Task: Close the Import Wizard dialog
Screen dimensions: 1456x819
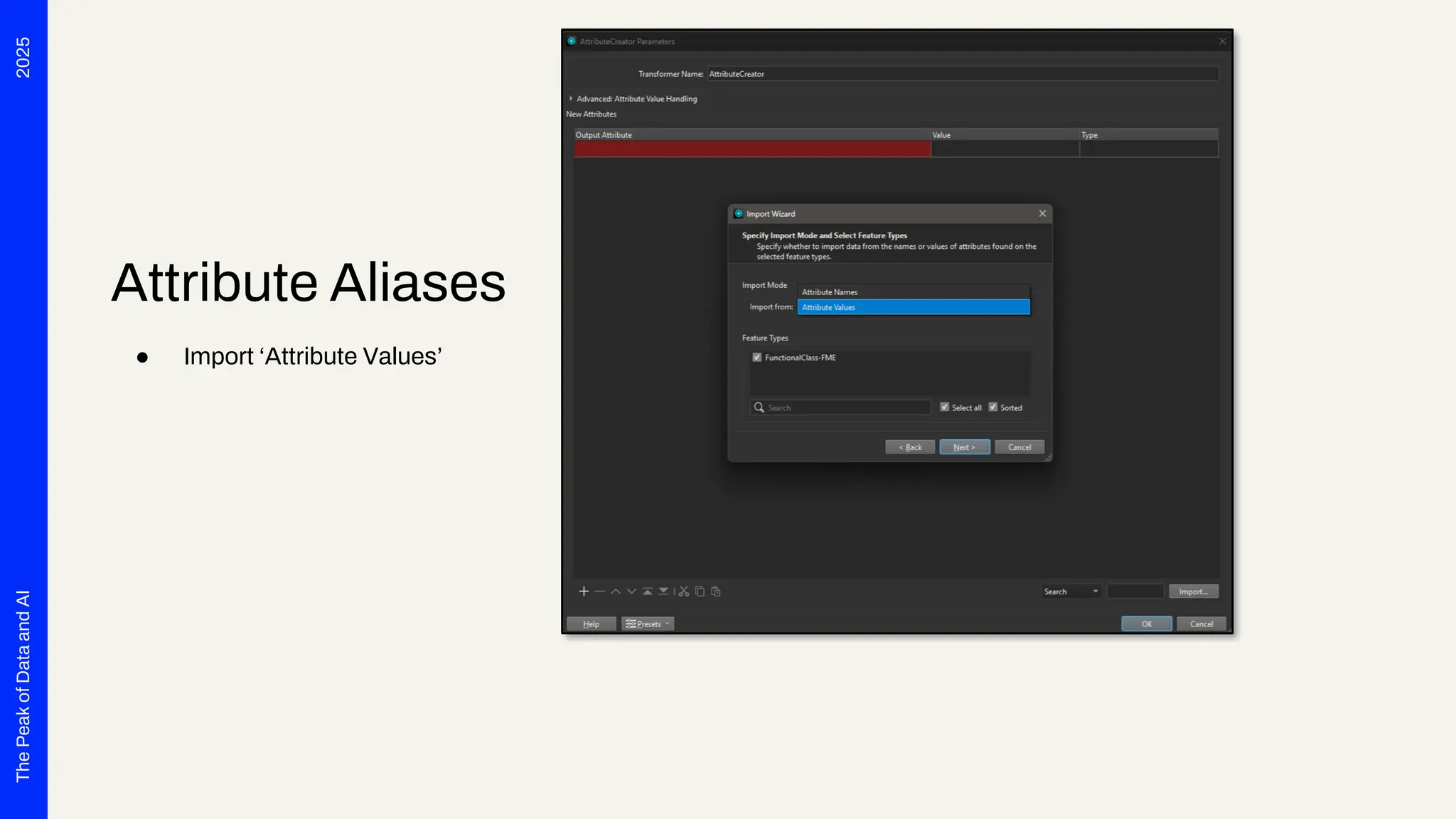Action: pyautogui.click(x=1042, y=214)
